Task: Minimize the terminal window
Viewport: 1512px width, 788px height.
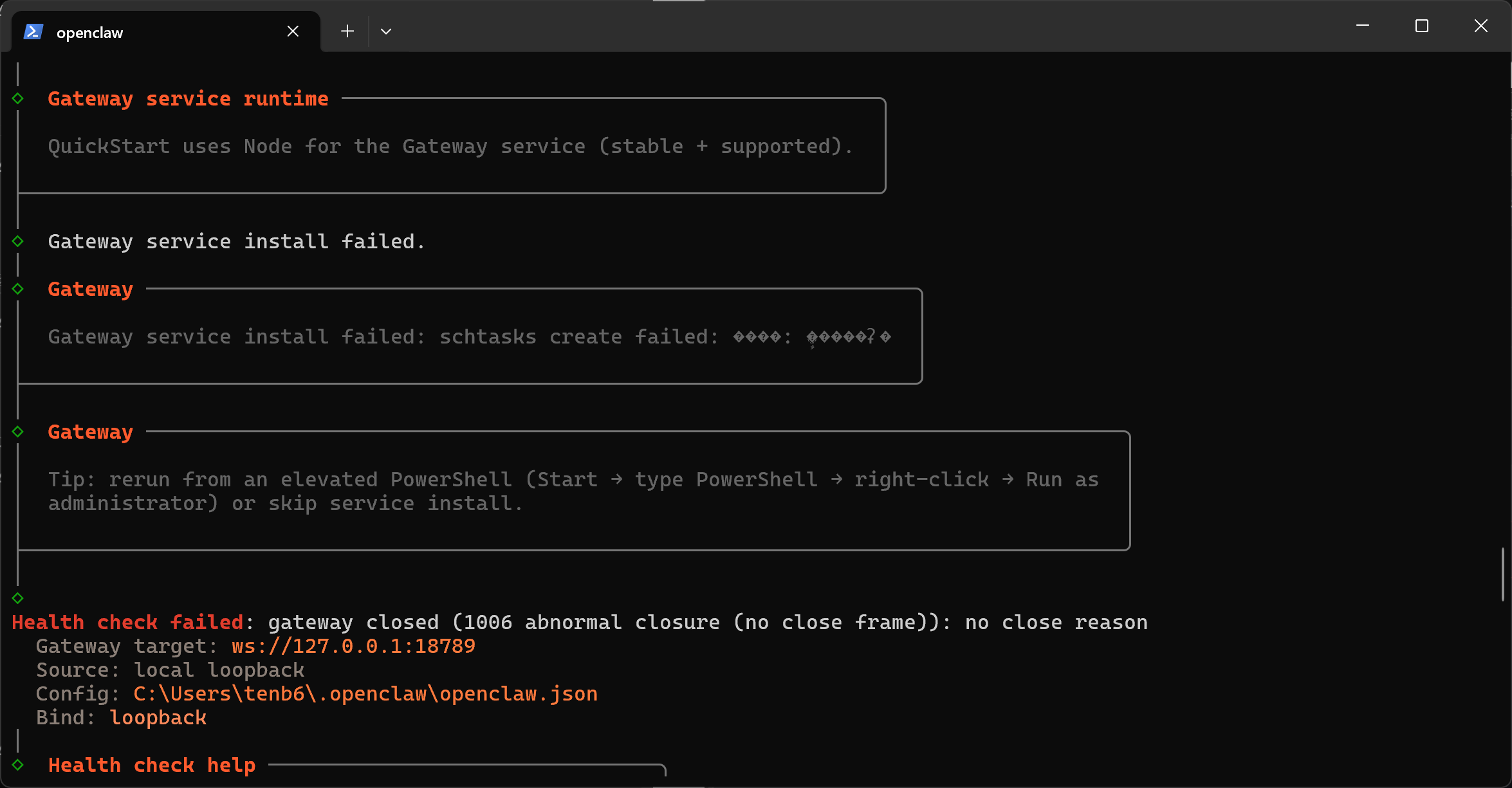Action: point(1363,26)
